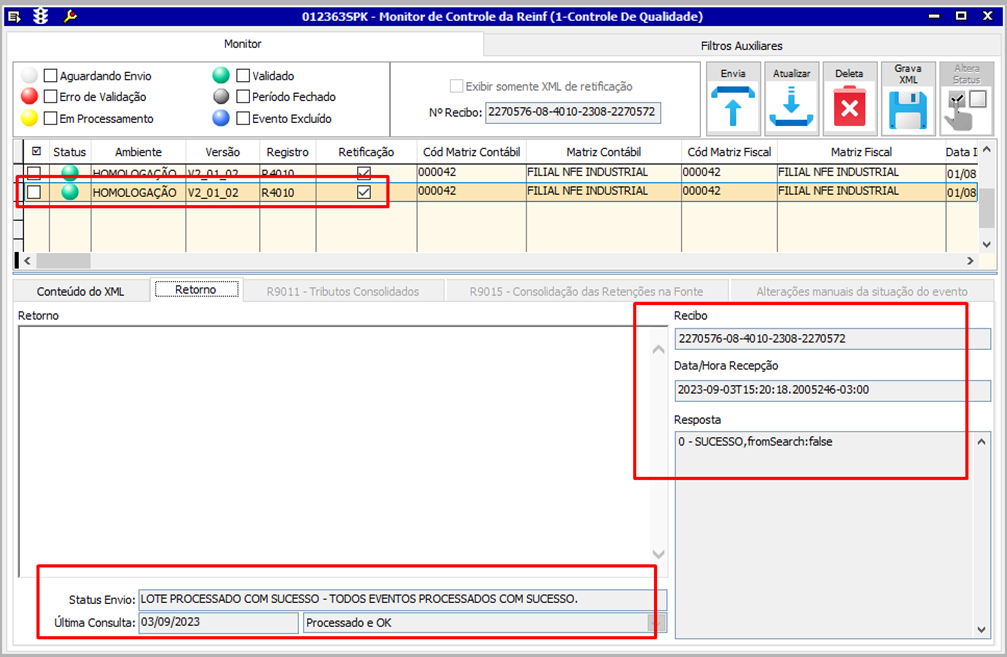Click the Envia upload arrow button
The width and height of the screenshot is (1007, 657).
pos(733,99)
